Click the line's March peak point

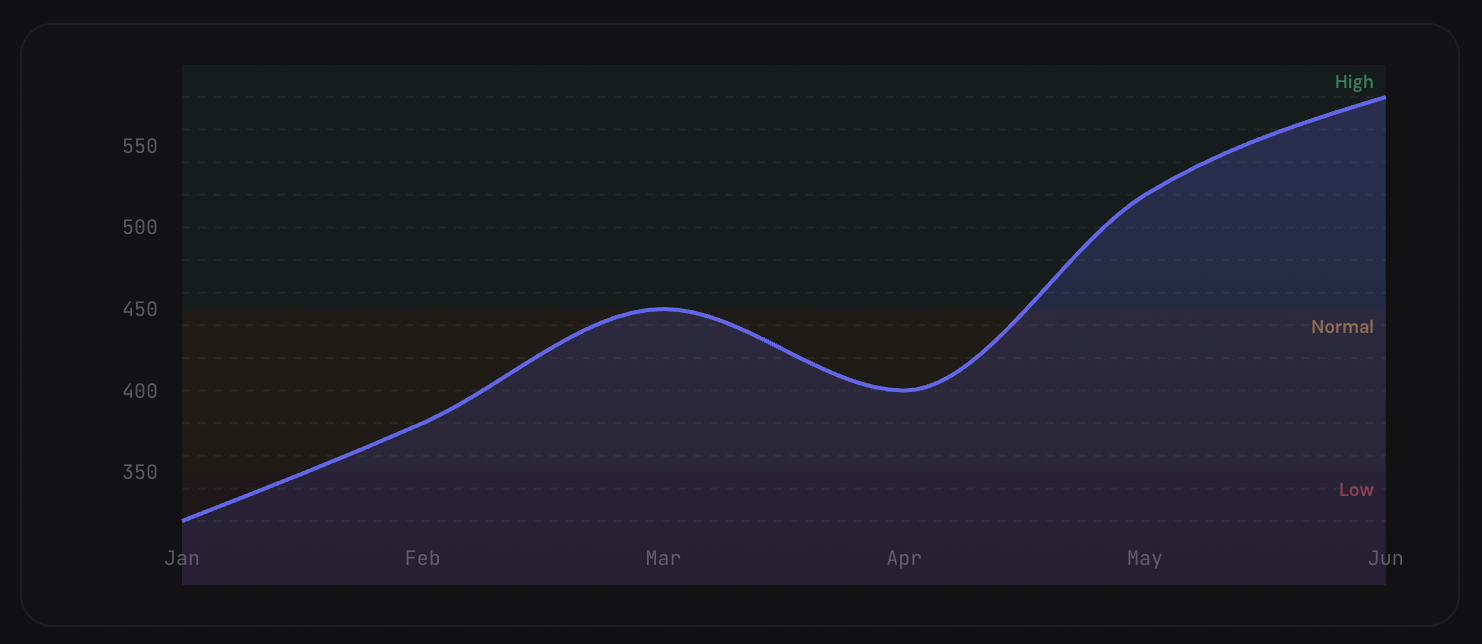point(663,309)
